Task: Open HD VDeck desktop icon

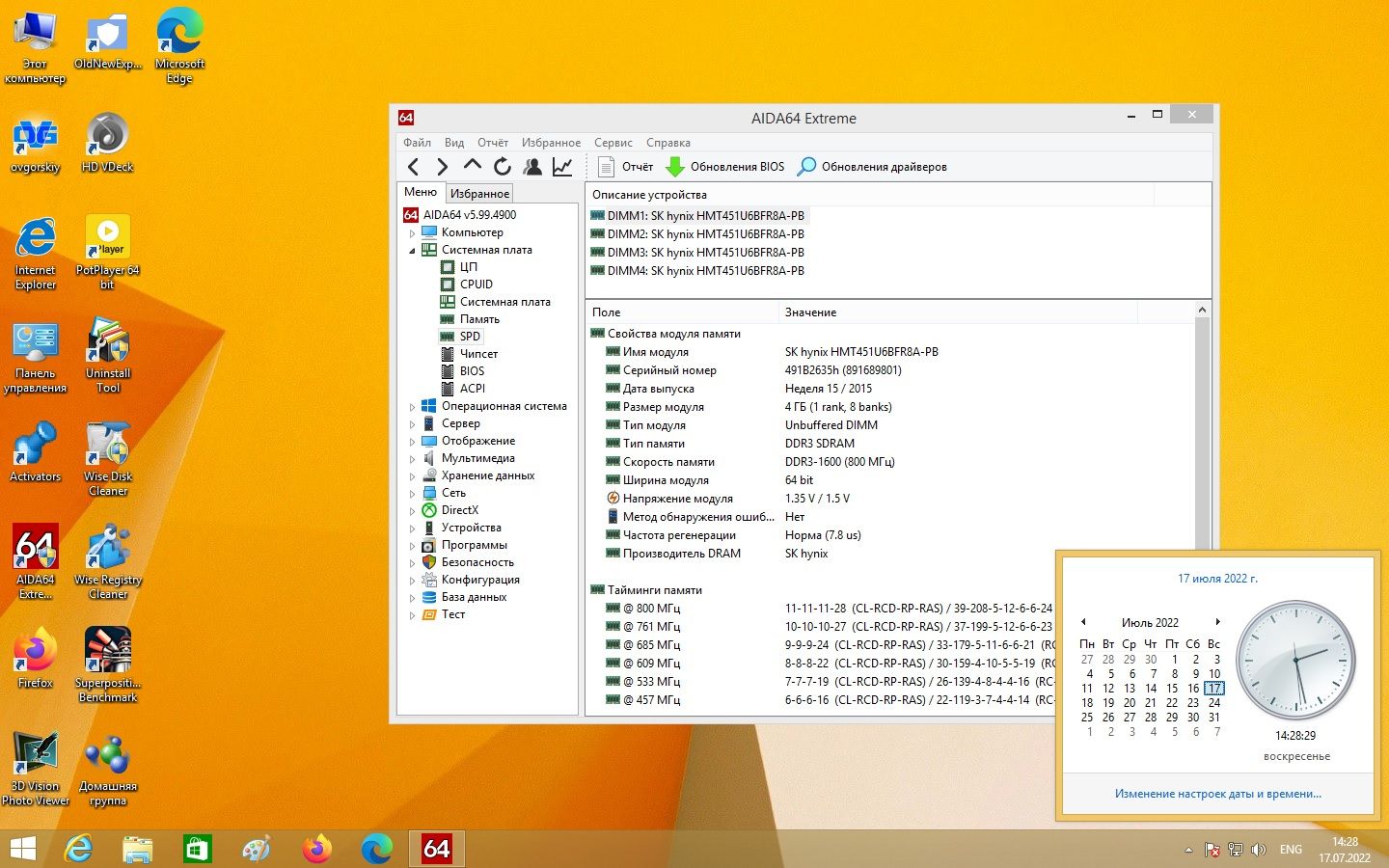Action: (107, 143)
